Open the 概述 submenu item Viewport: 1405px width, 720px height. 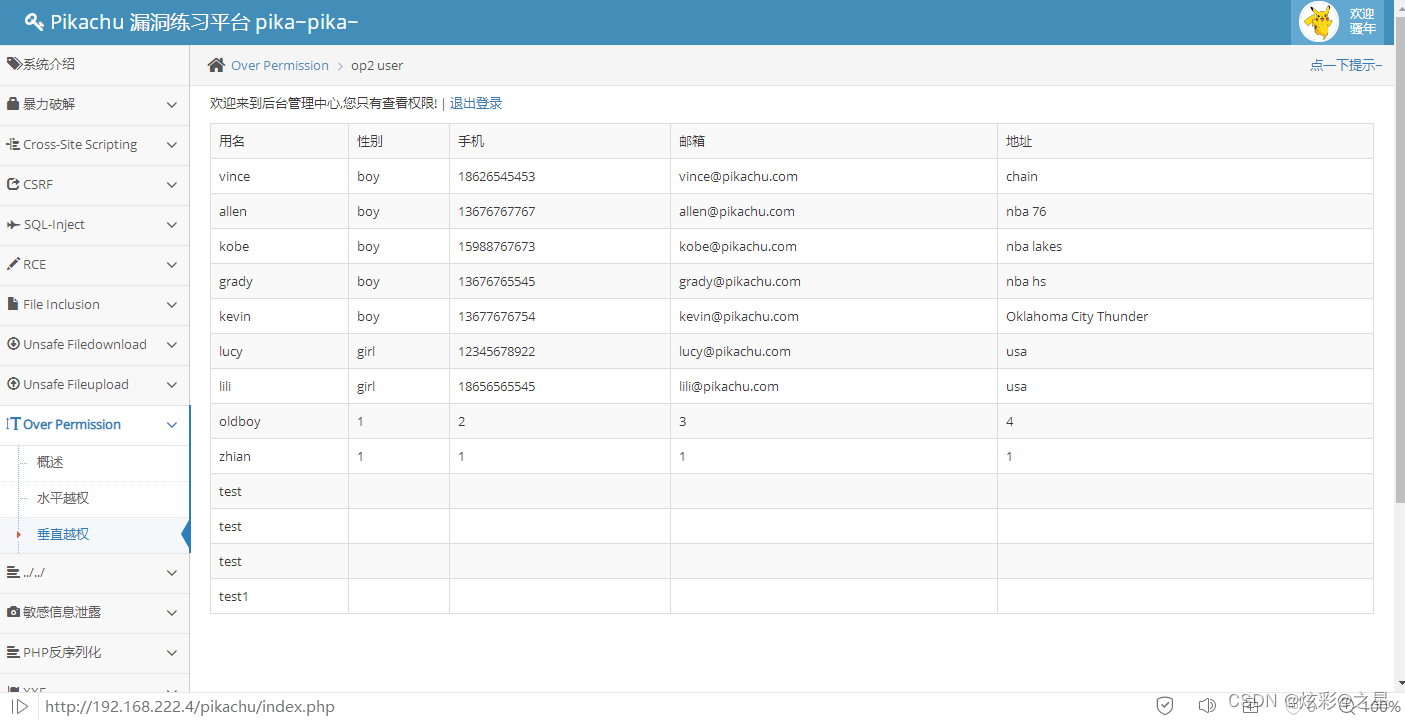click(50, 462)
